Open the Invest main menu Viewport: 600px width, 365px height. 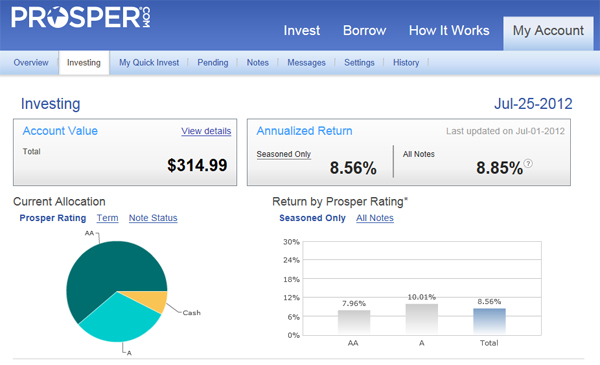click(302, 30)
